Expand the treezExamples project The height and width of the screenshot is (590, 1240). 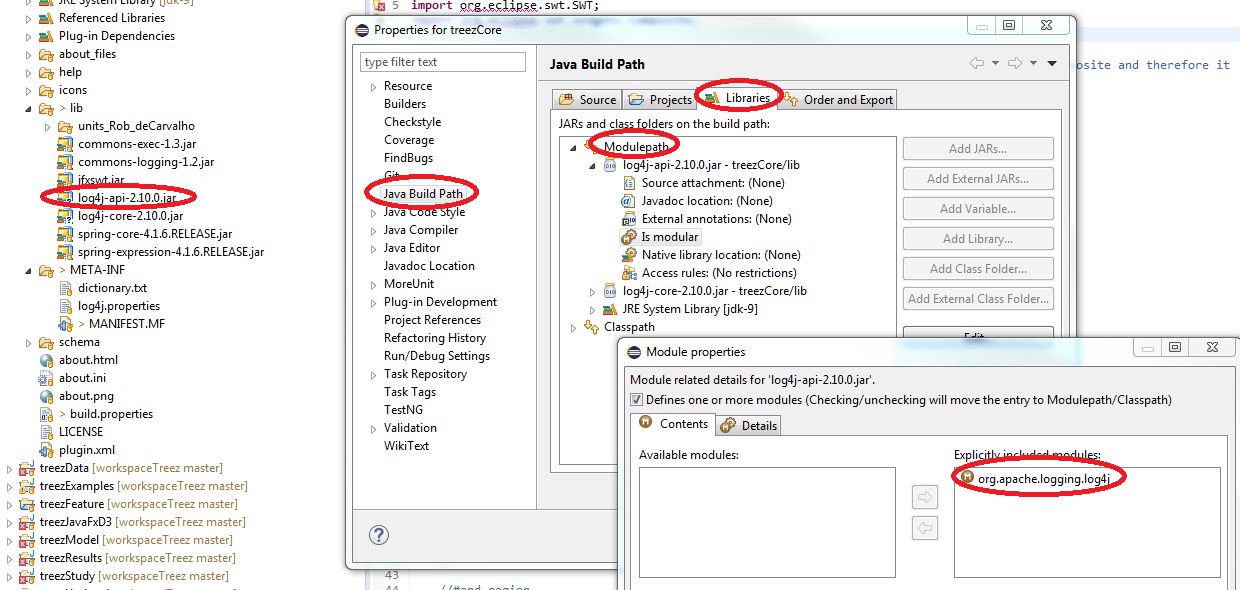[x=10, y=486]
